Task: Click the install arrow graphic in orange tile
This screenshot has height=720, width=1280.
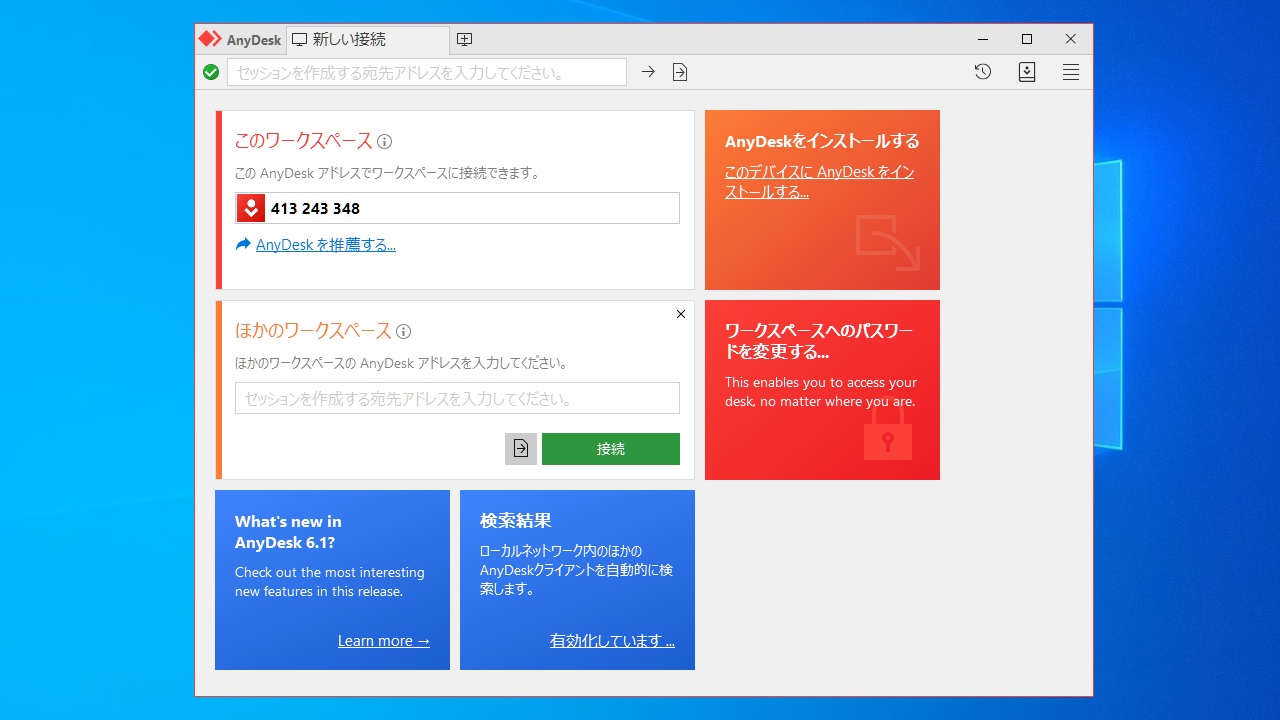Action: (887, 243)
